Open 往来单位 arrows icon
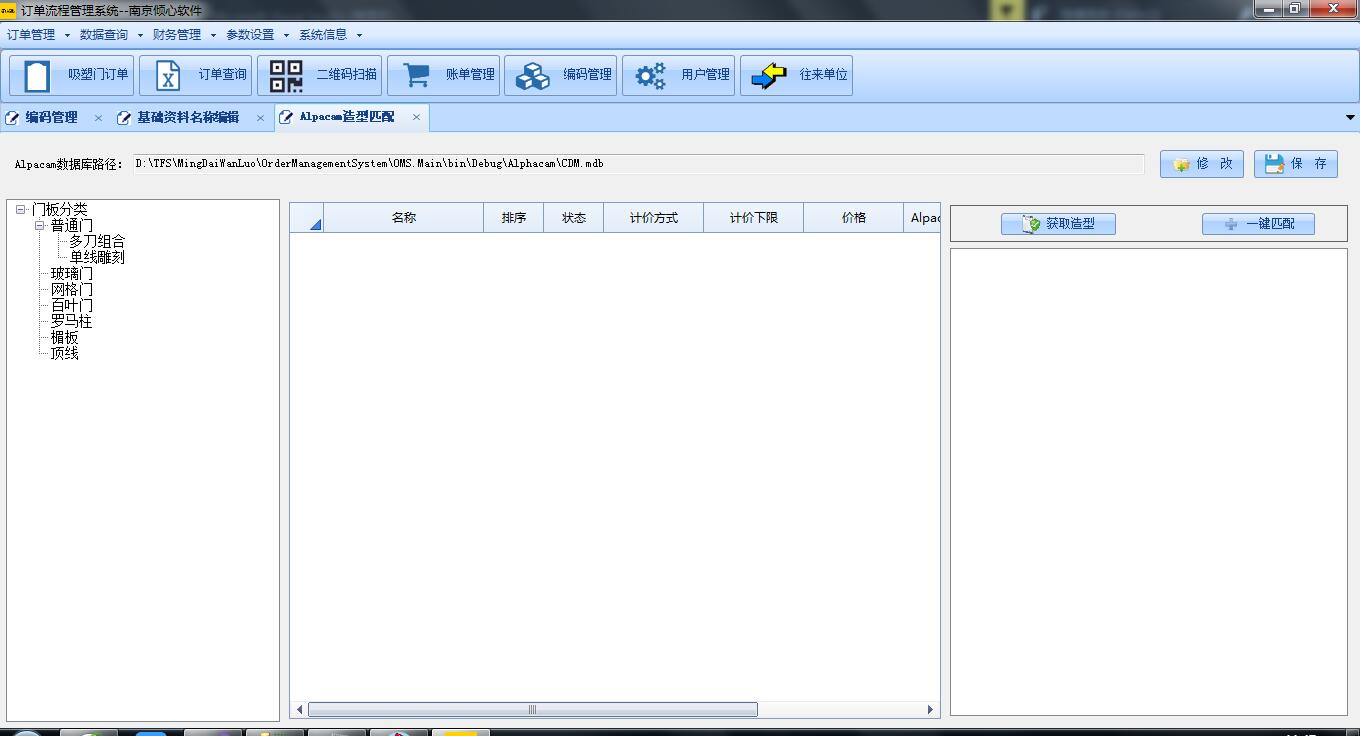The image size is (1360, 736). 769,76
